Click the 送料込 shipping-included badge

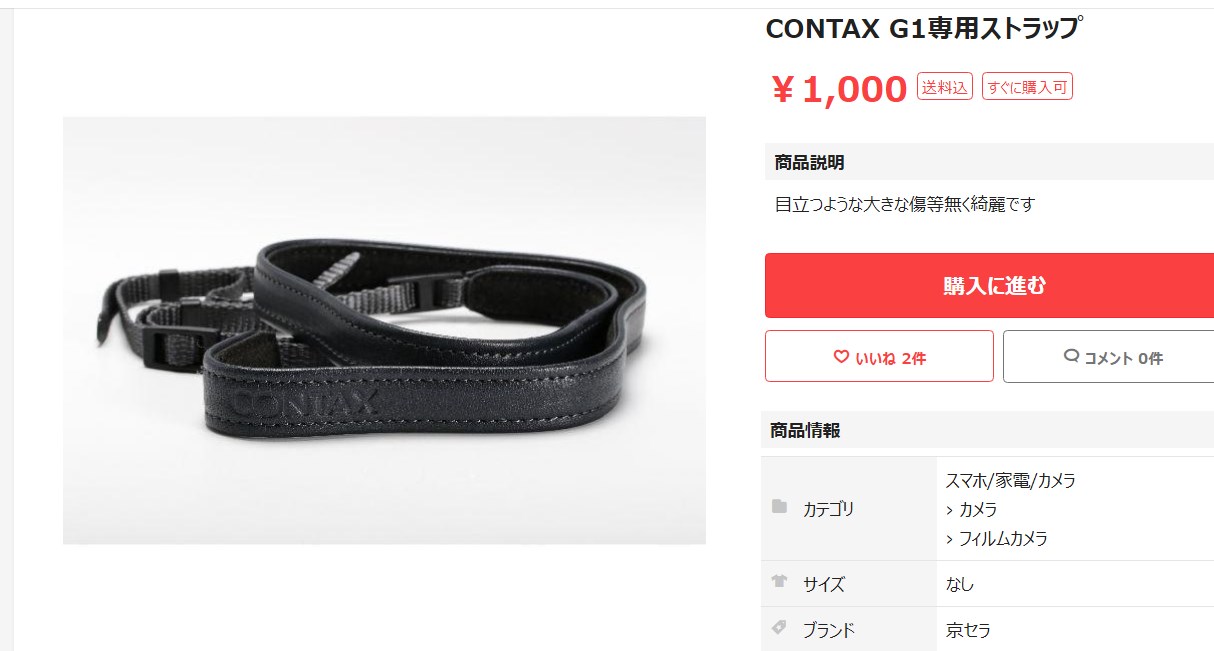point(945,87)
